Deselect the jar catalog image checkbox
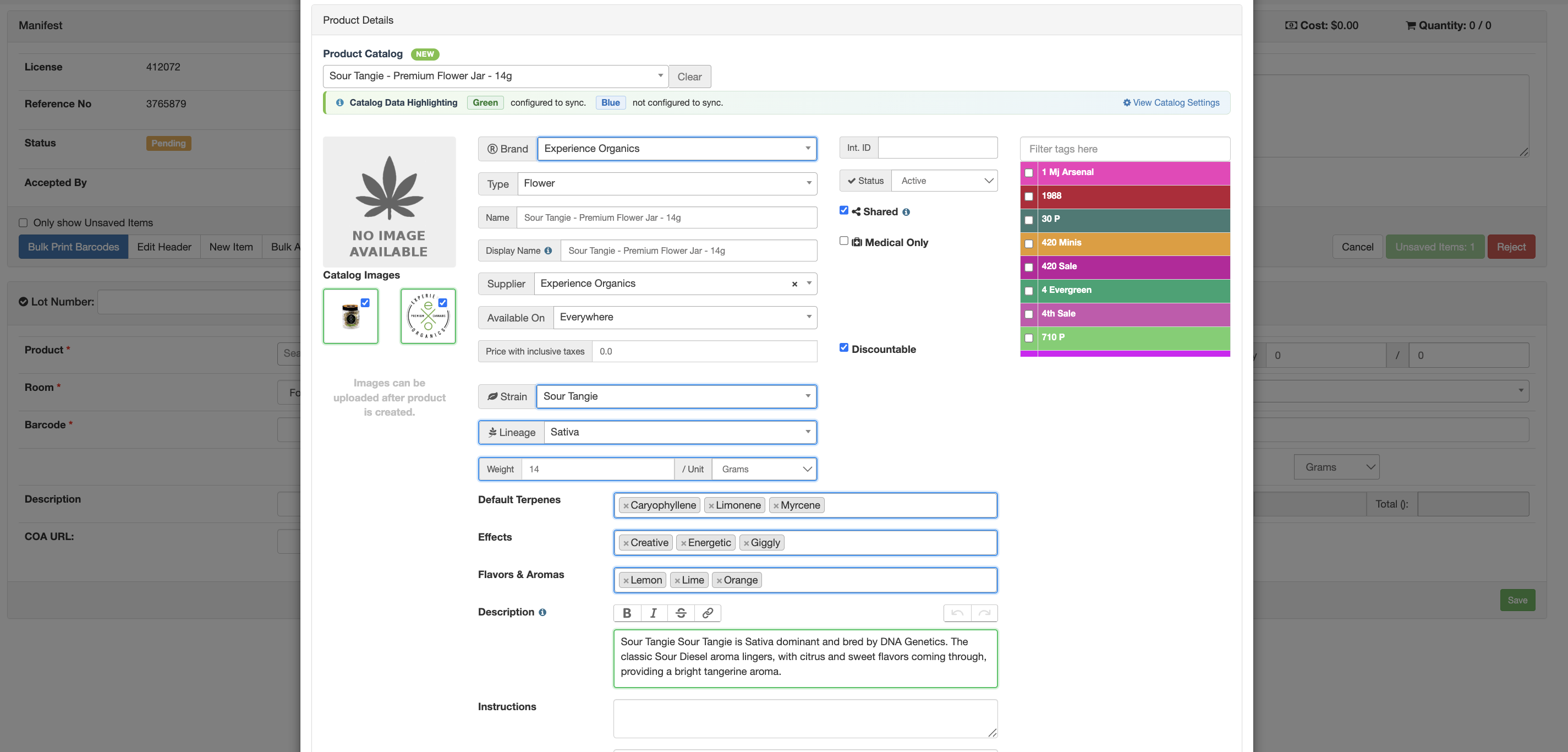The width and height of the screenshot is (1568, 752). tap(365, 303)
